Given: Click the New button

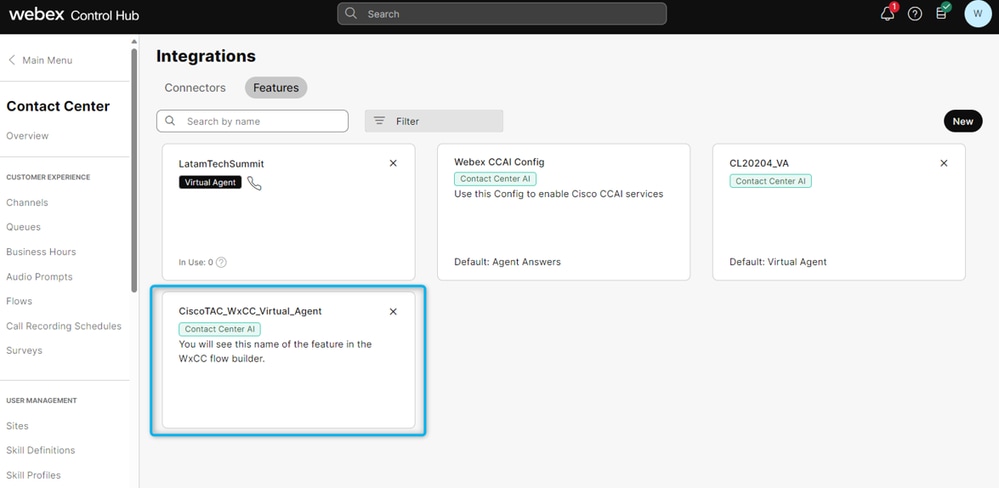Looking at the screenshot, I should click(x=963, y=121).
